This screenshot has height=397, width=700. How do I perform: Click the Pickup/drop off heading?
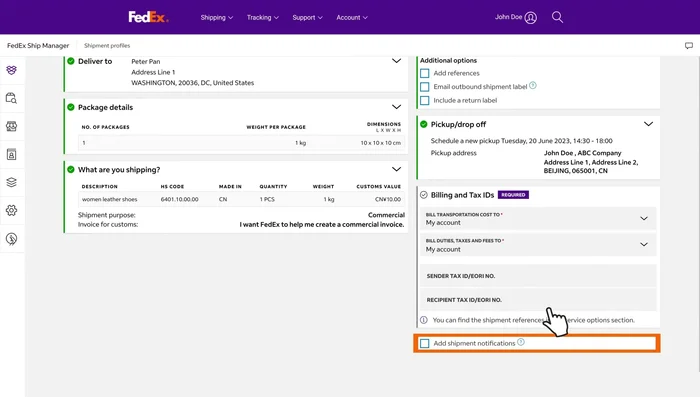tap(458, 124)
